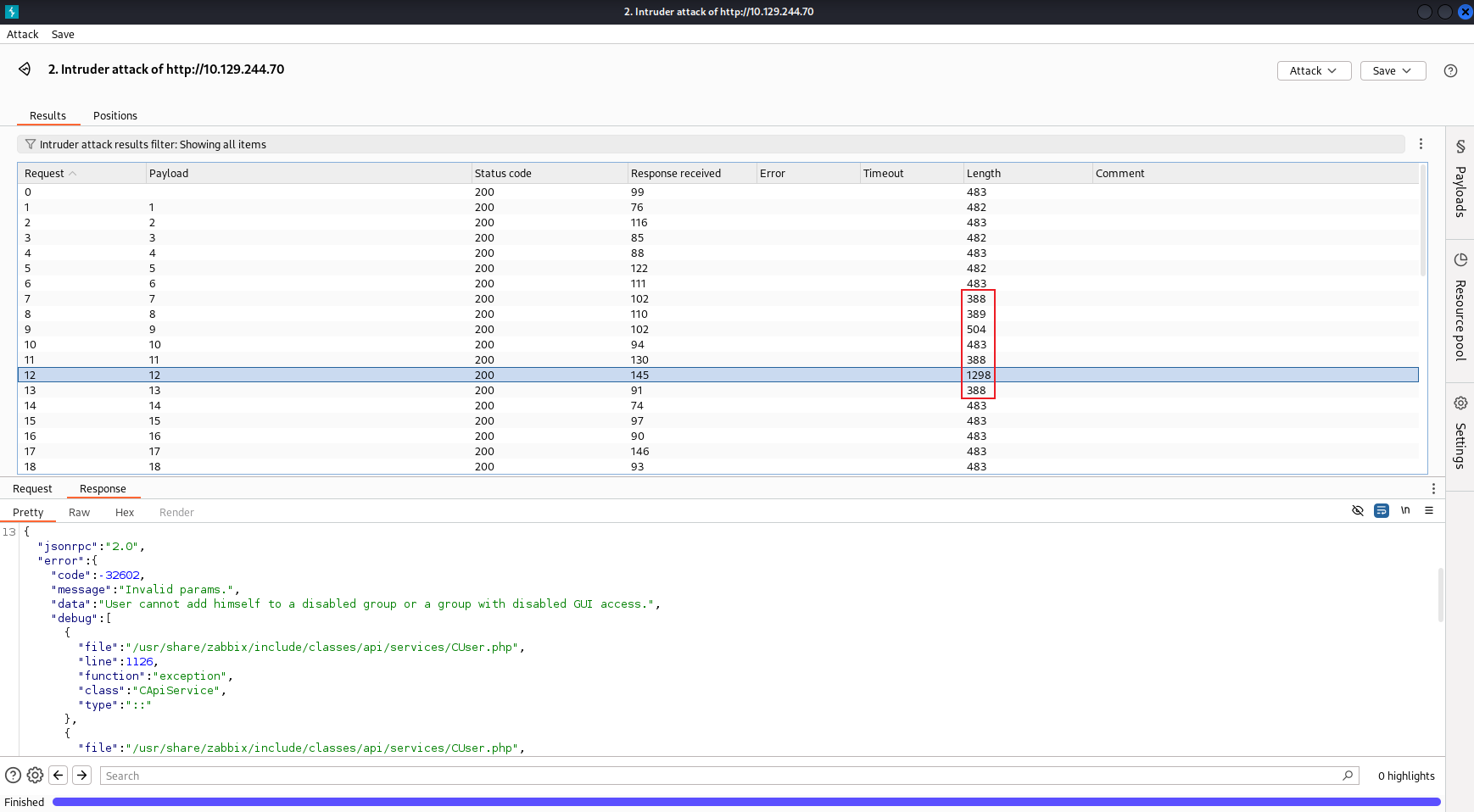1474x812 pixels.
Task: Open search settings gear icon at bottom
Action: click(x=35, y=775)
